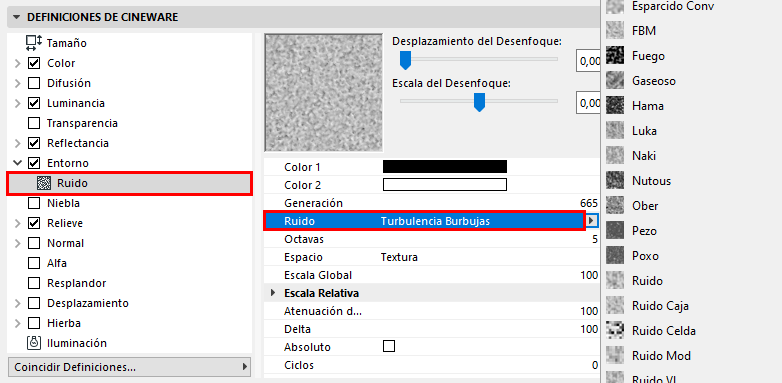
Task: Expand the Escala Relativa section
Action: coord(273,293)
